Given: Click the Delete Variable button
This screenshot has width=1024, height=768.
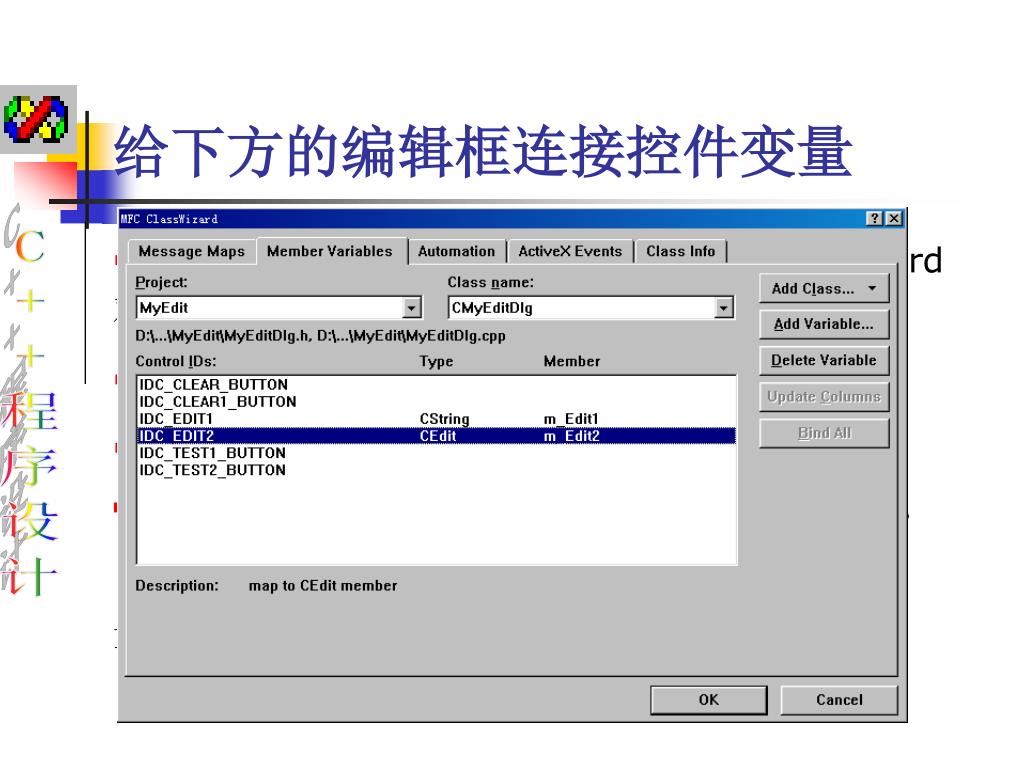Looking at the screenshot, I should pyautogui.click(x=824, y=360).
